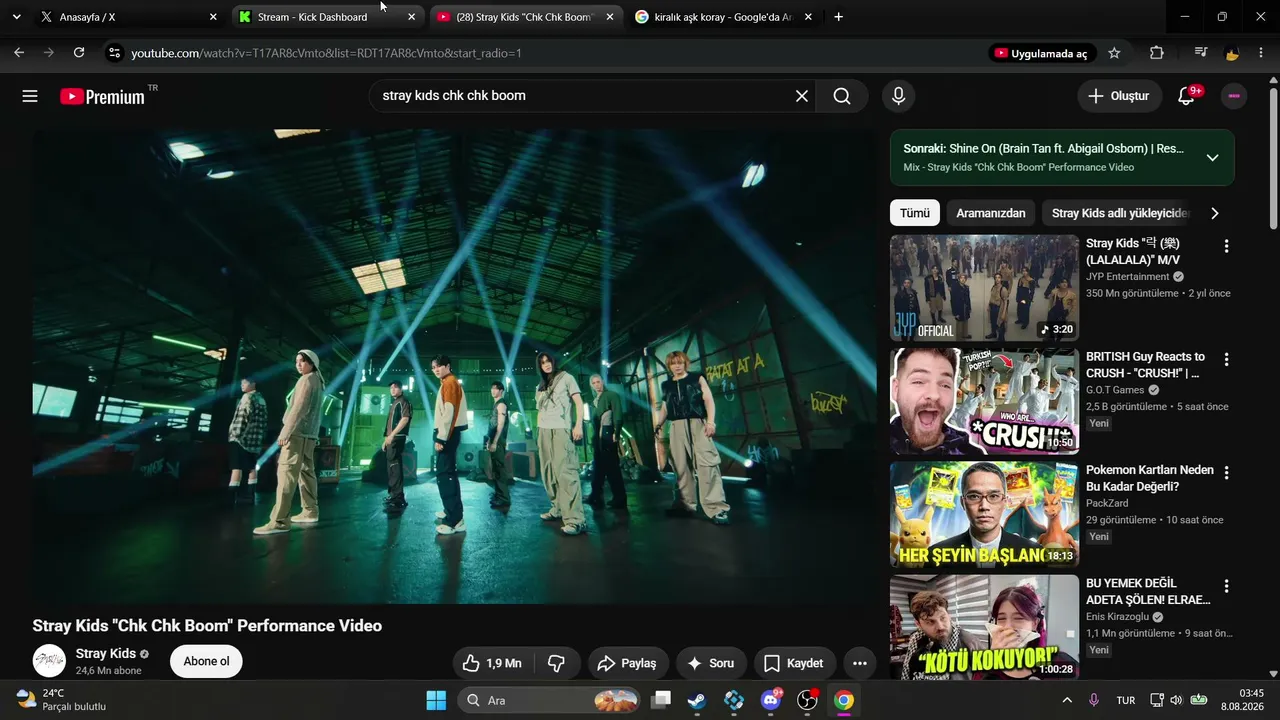Click the video player to pause
The height and width of the screenshot is (720, 1280).
(454, 366)
